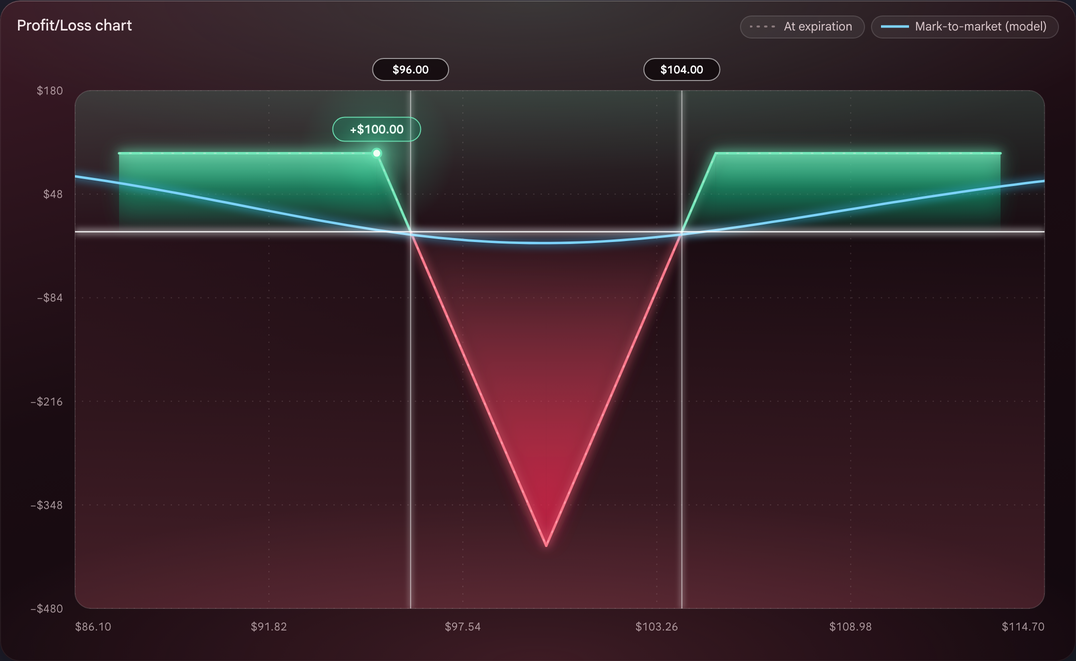Click the white data point on payoff line
Image resolution: width=1076 pixels, height=661 pixels.
(377, 153)
